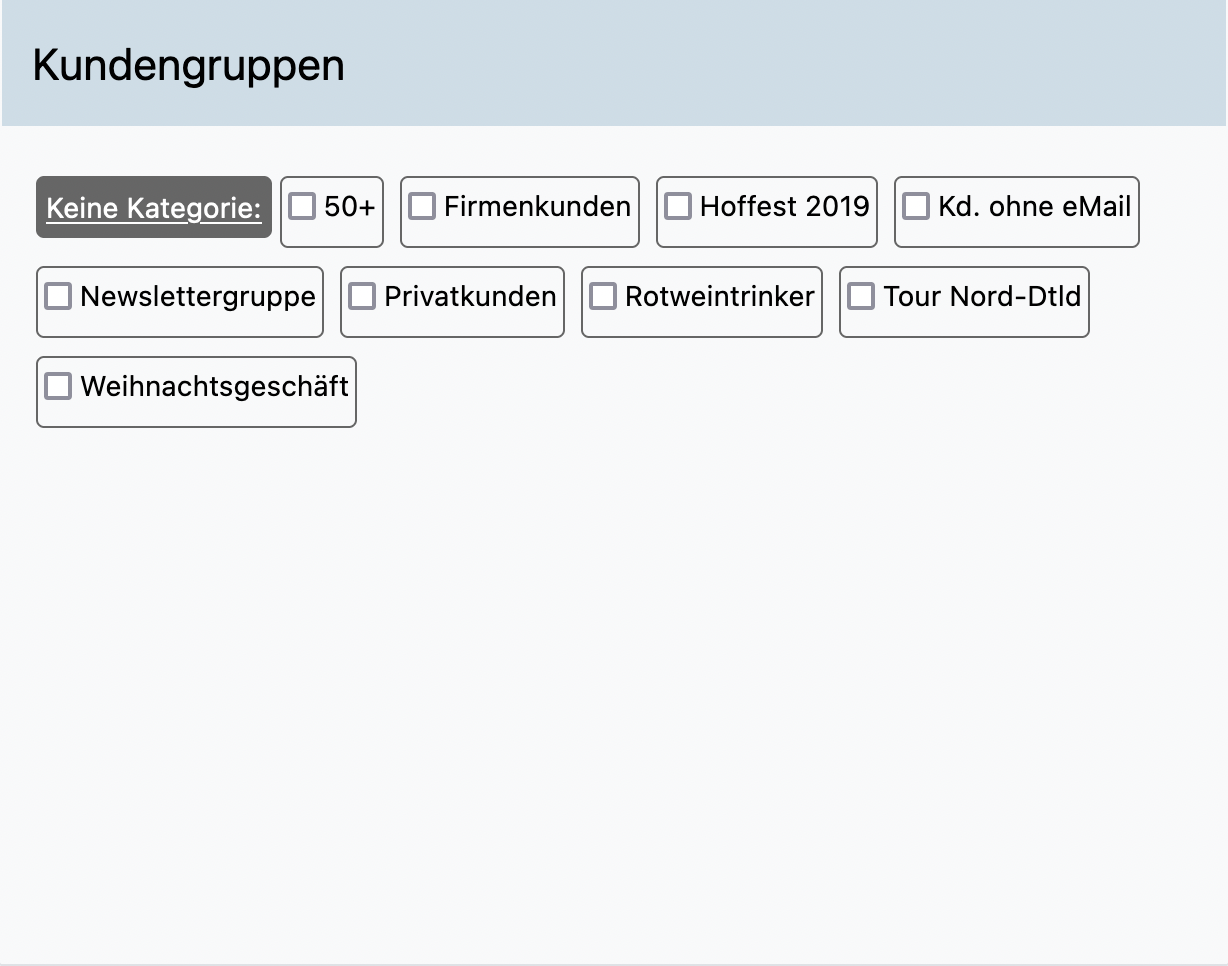Click the Weihnachtsgeschäft label text
This screenshot has height=966, width=1228.
pyautogui.click(x=214, y=387)
